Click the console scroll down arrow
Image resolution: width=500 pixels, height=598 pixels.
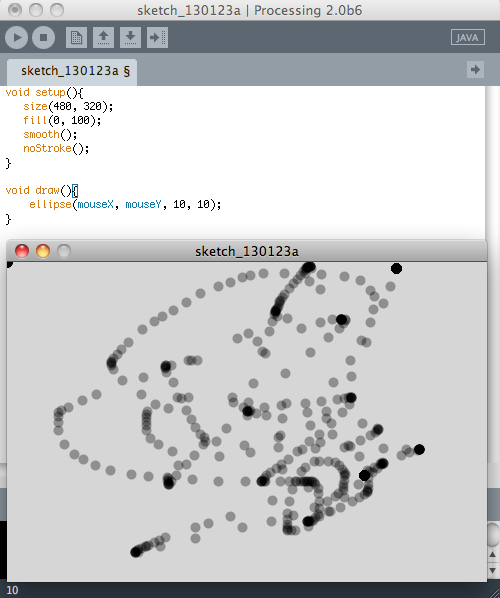[x=493, y=571]
